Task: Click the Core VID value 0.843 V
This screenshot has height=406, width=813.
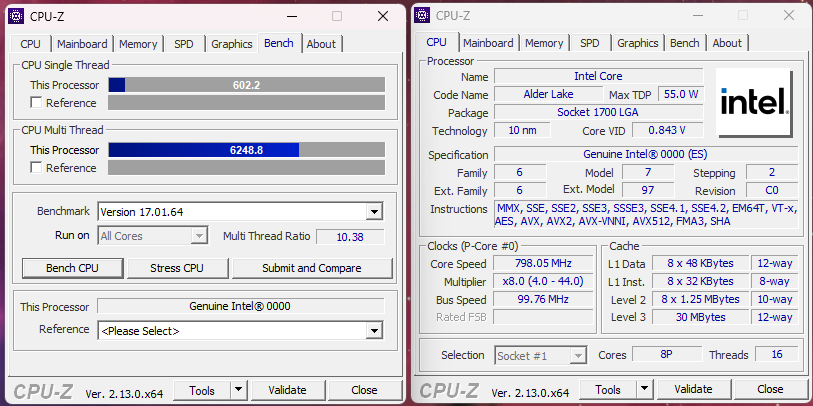Action: tap(668, 130)
